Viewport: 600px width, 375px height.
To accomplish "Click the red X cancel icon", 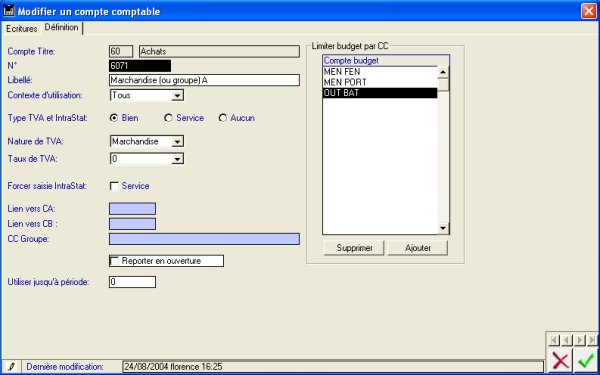I will 560,361.
